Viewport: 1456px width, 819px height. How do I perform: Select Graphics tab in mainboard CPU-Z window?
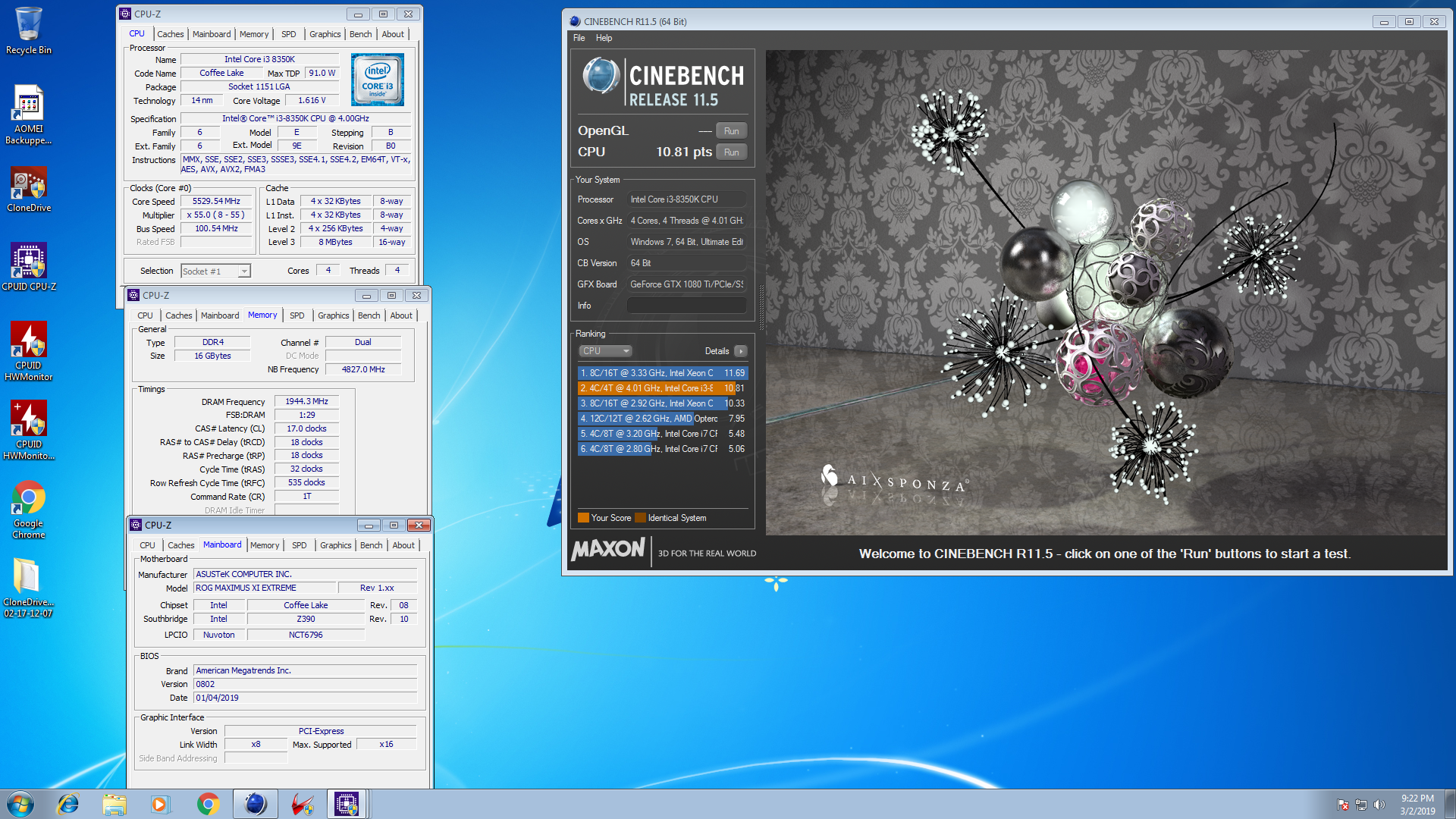pyautogui.click(x=336, y=545)
